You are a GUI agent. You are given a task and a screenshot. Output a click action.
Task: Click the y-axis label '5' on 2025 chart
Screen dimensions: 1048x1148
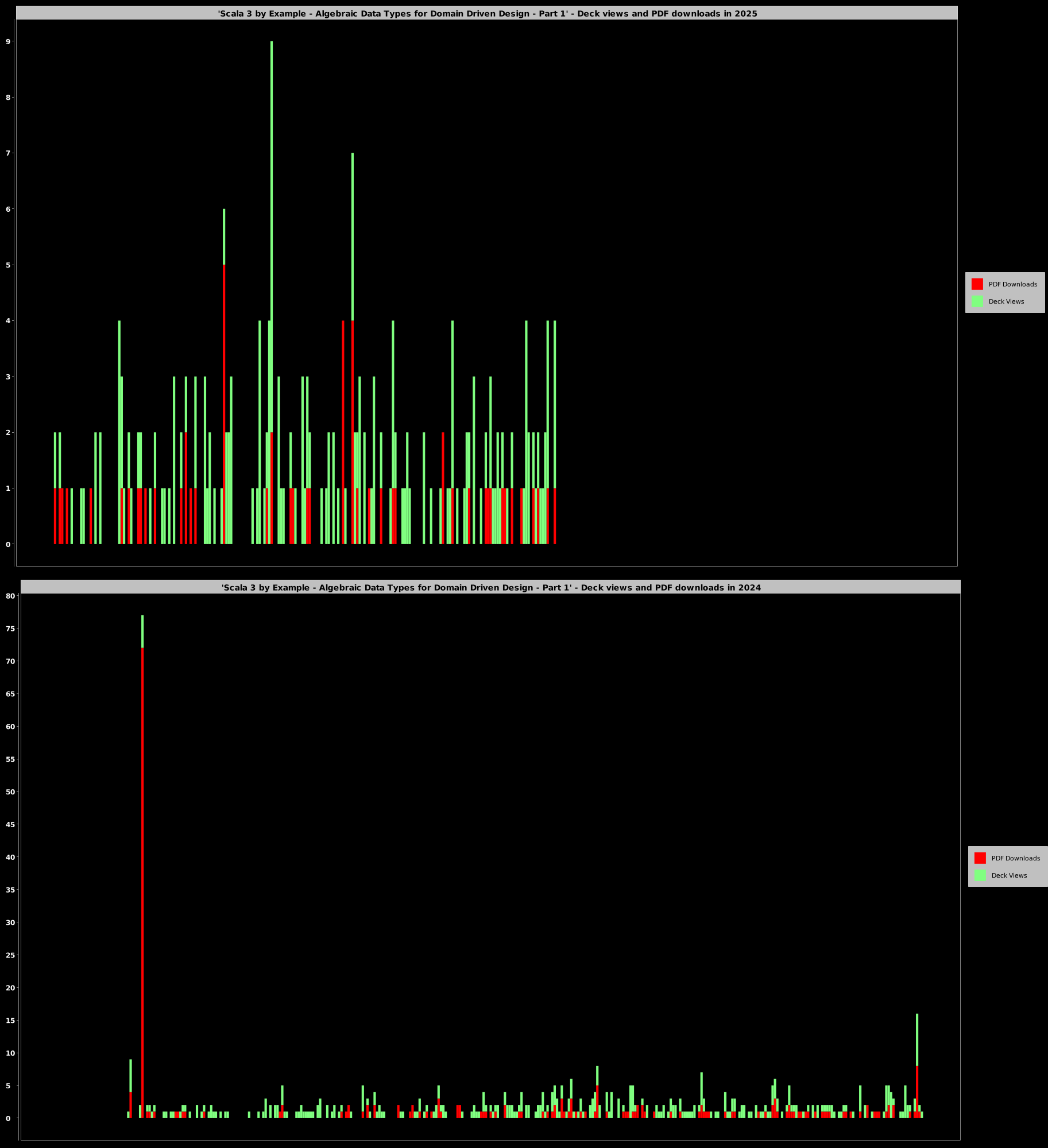click(8, 265)
